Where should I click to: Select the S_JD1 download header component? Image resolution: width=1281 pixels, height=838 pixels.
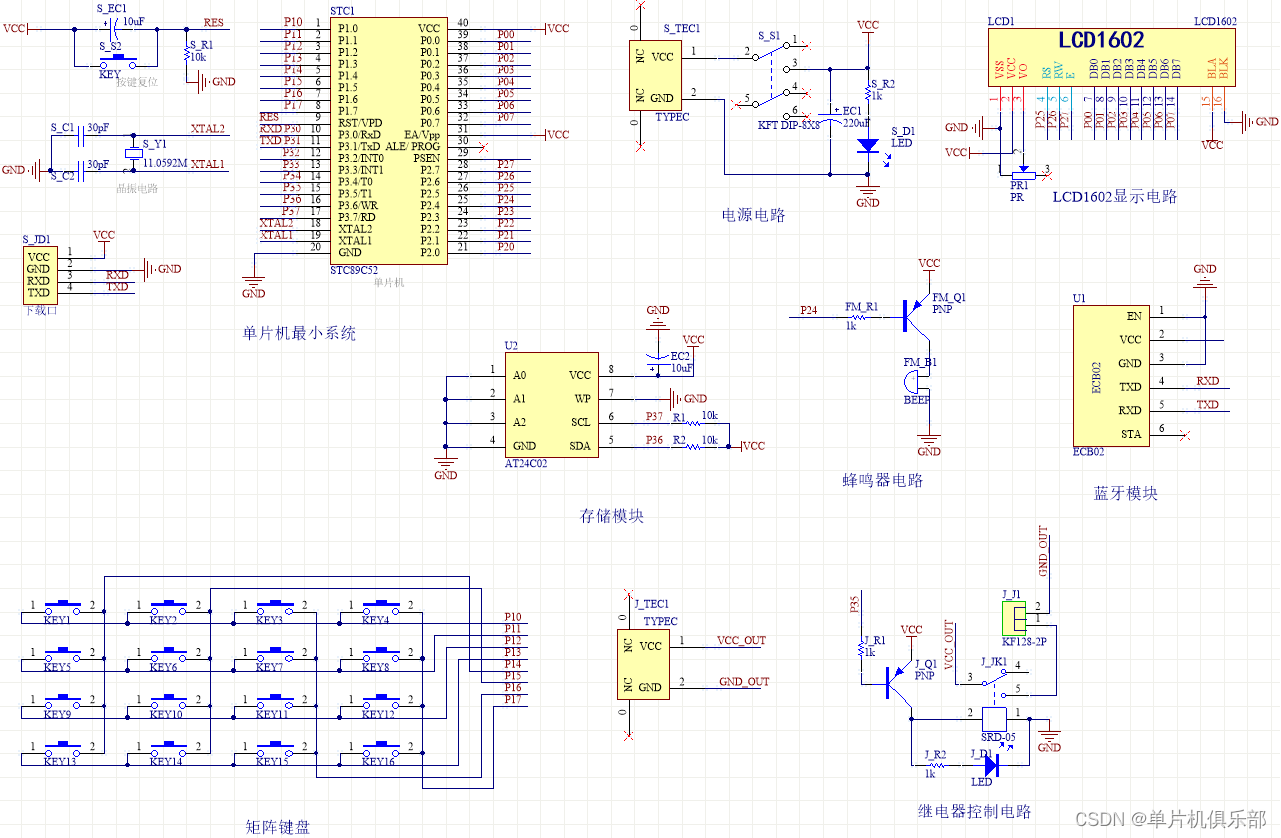(x=39, y=275)
